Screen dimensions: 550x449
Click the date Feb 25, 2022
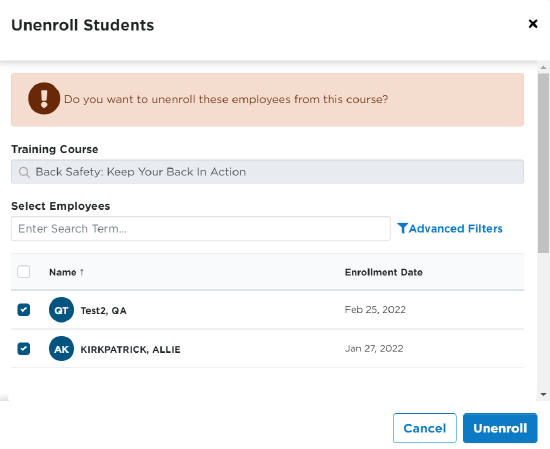(x=375, y=310)
